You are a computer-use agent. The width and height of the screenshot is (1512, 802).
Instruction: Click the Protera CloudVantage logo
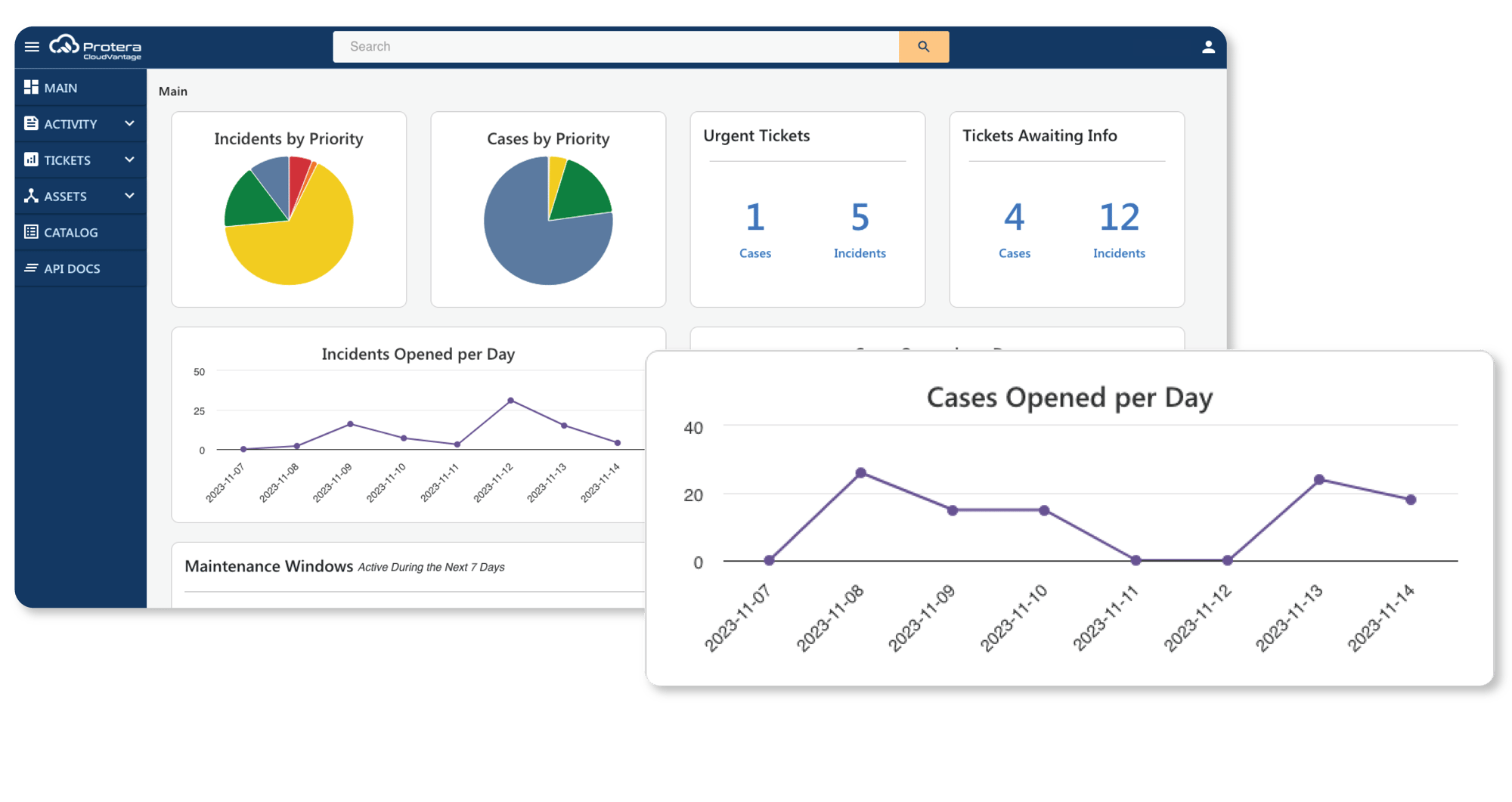coord(94,47)
